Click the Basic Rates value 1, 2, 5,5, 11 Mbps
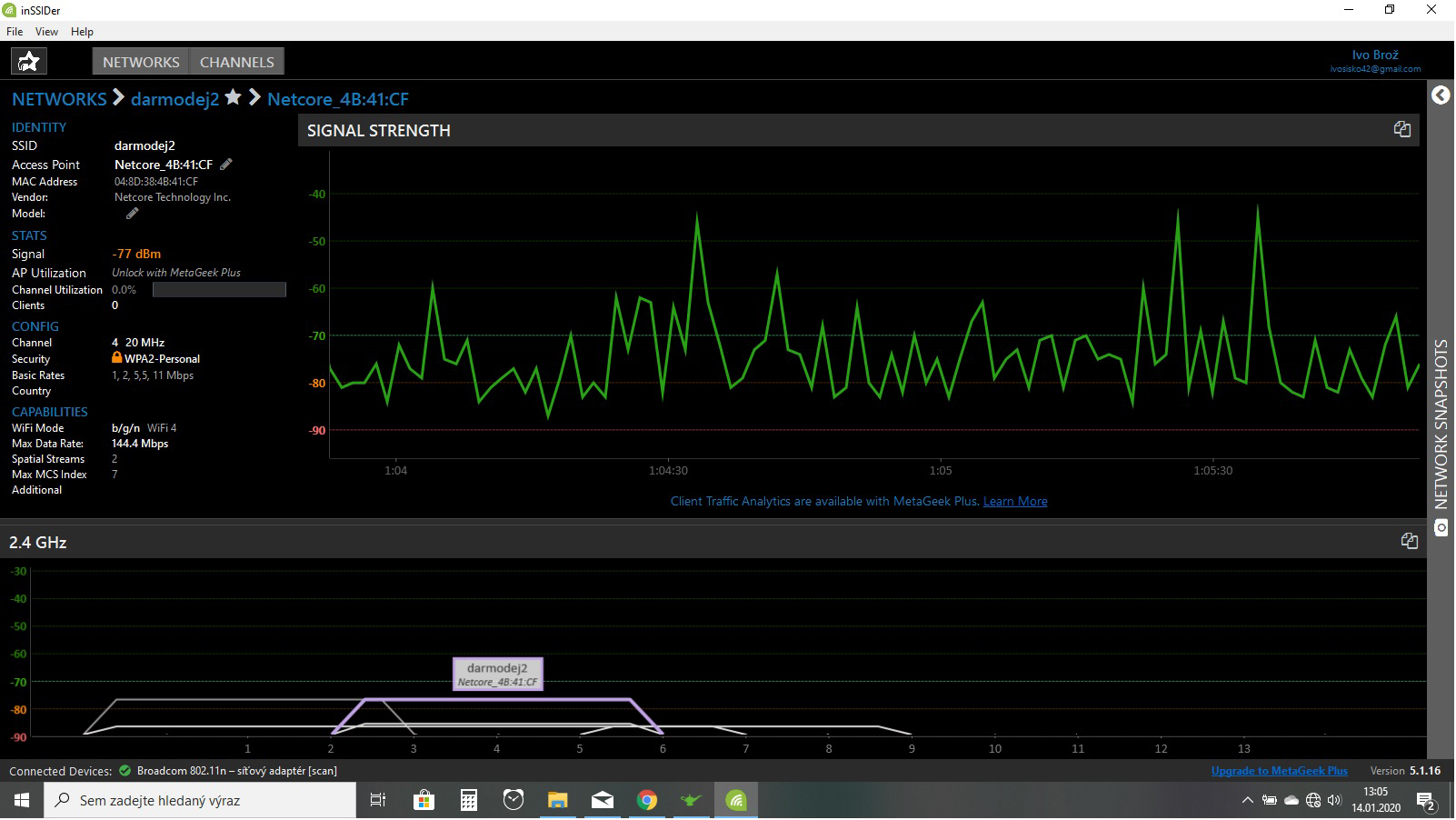1456x820 pixels. pos(153,375)
